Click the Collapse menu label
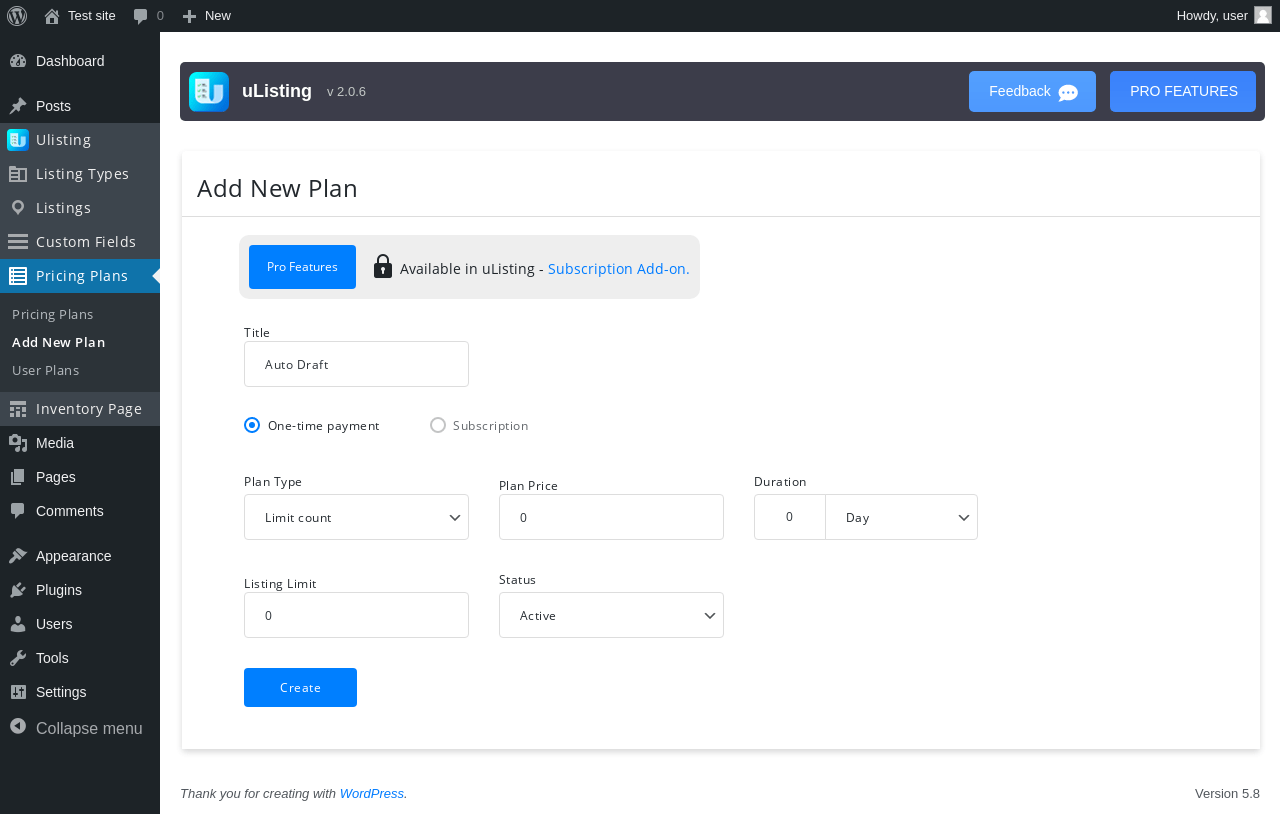1280x814 pixels. 89,728
